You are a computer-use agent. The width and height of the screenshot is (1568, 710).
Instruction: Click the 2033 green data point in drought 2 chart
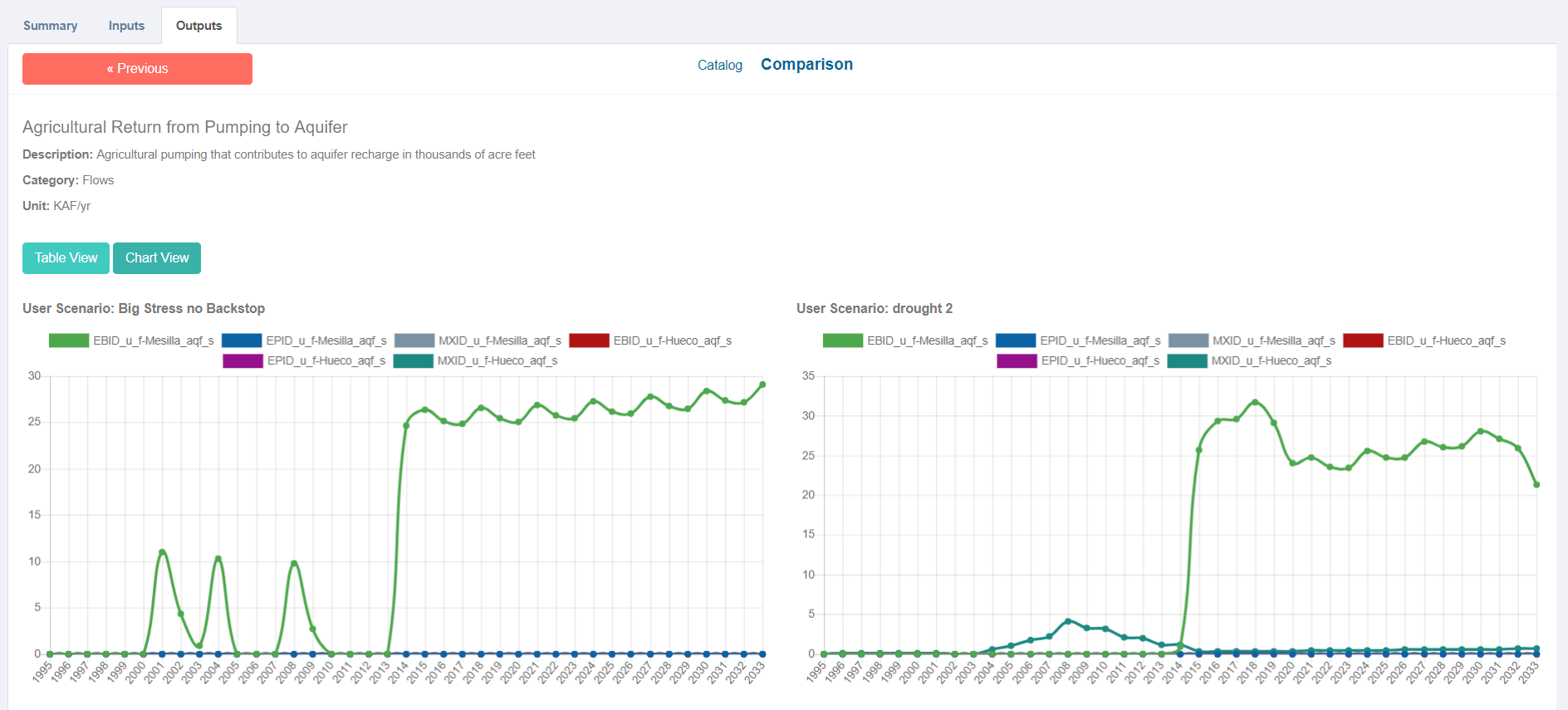coord(1536,485)
